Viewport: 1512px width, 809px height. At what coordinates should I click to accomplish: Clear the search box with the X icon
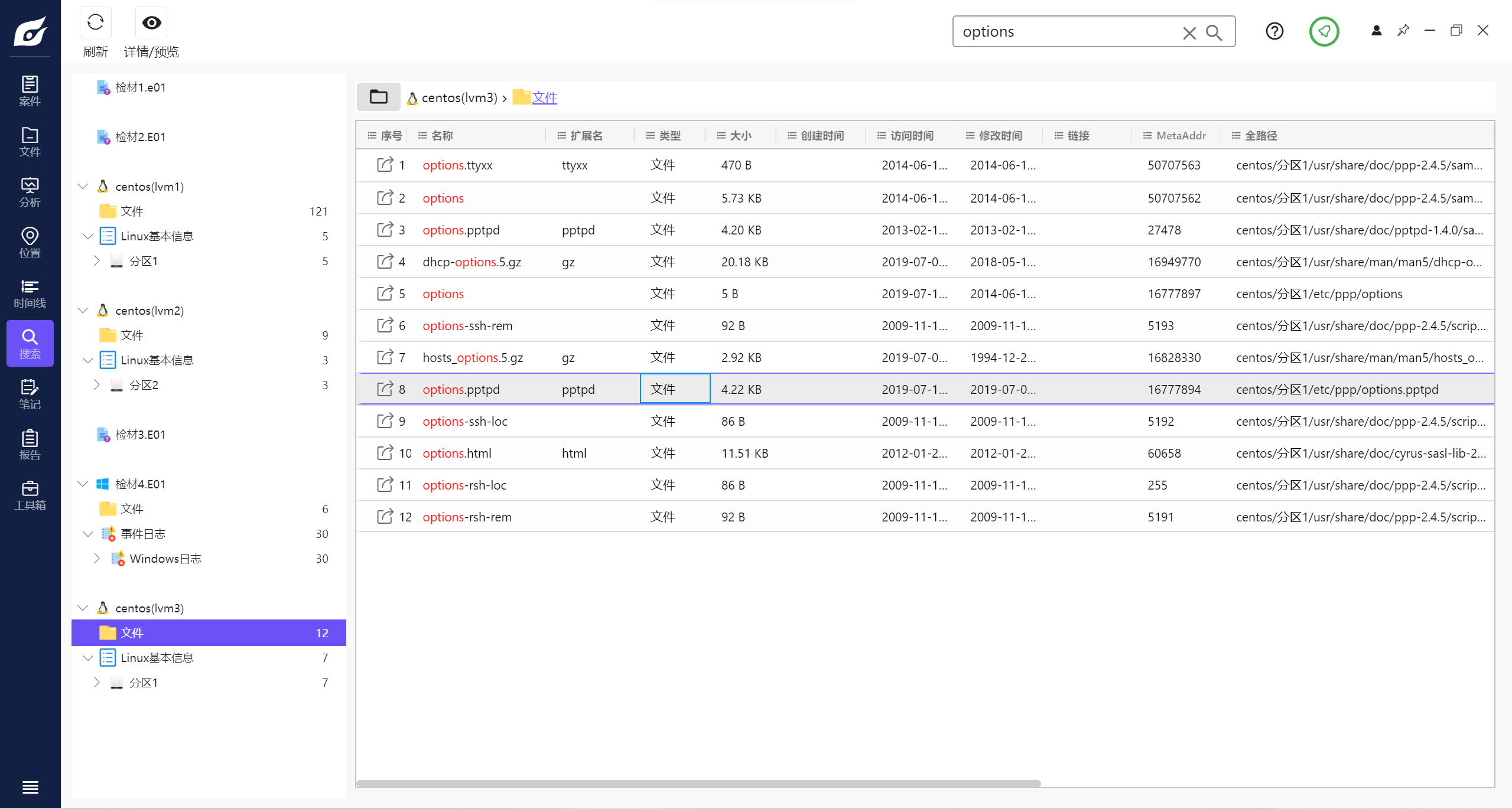pyautogui.click(x=1189, y=32)
